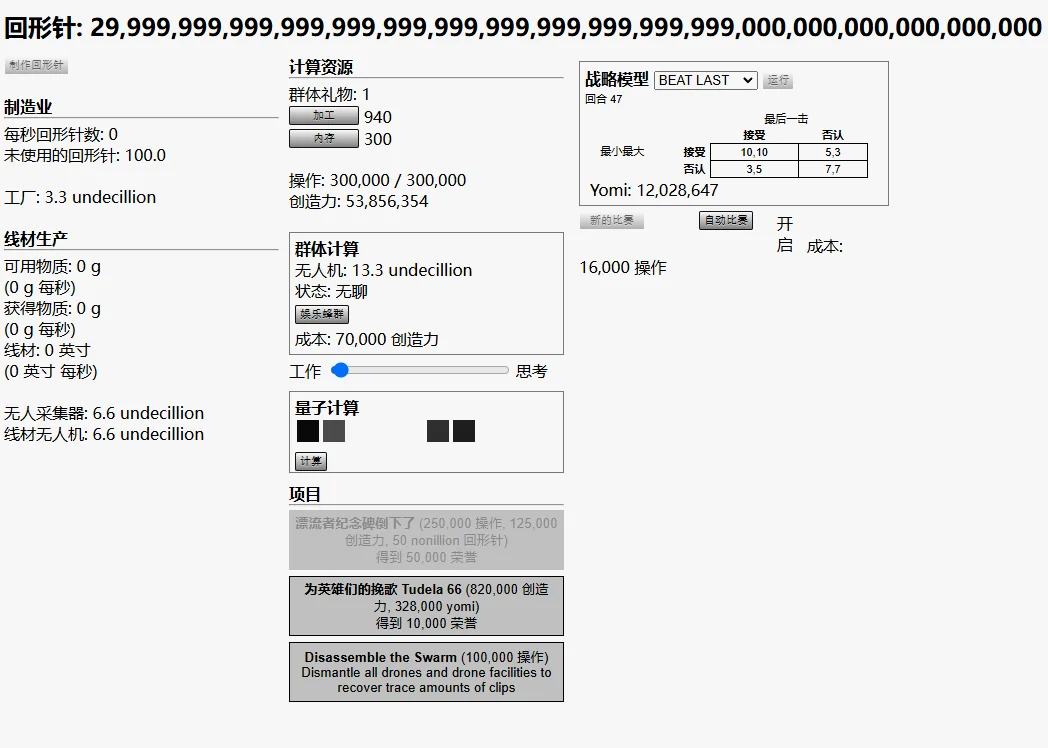Toggle the 自动比赛 button
The height and width of the screenshot is (748, 1048).
pos(726,221)
